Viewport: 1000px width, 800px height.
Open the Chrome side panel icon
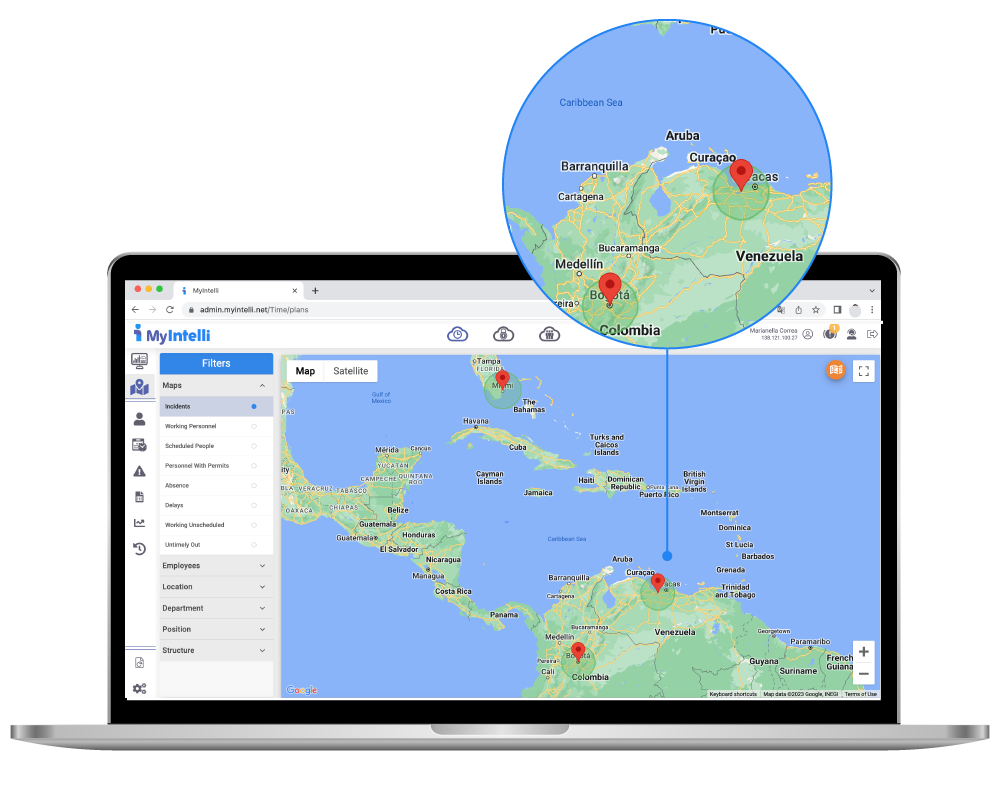[x=837, y=310]
